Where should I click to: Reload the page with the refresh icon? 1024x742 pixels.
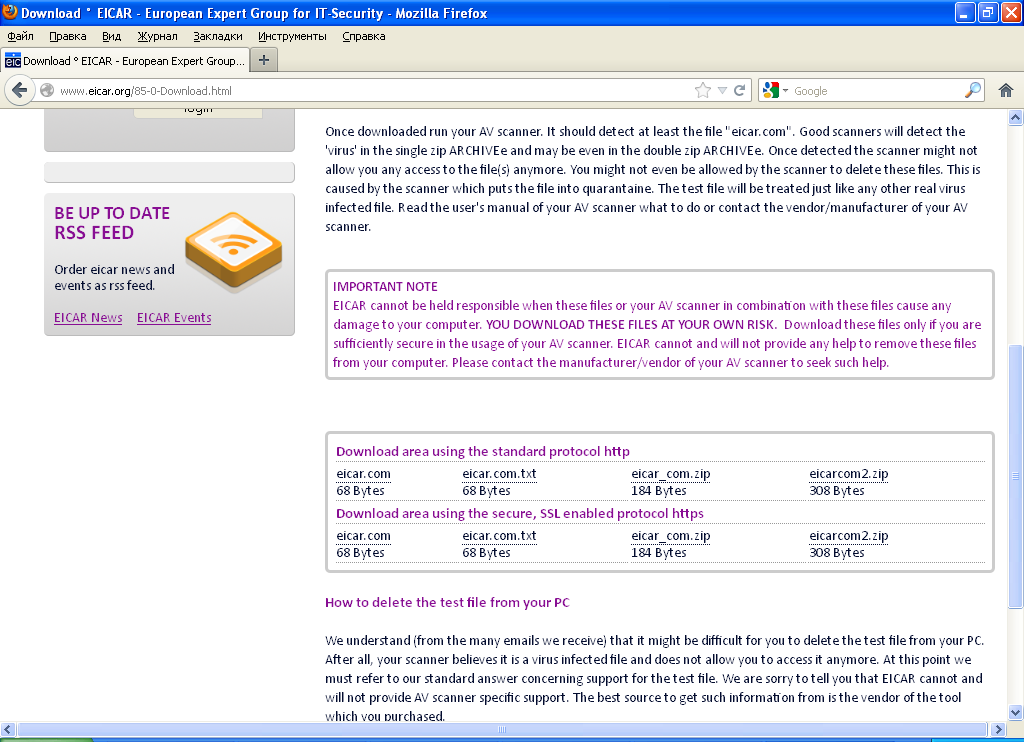(x=739, y=90)
